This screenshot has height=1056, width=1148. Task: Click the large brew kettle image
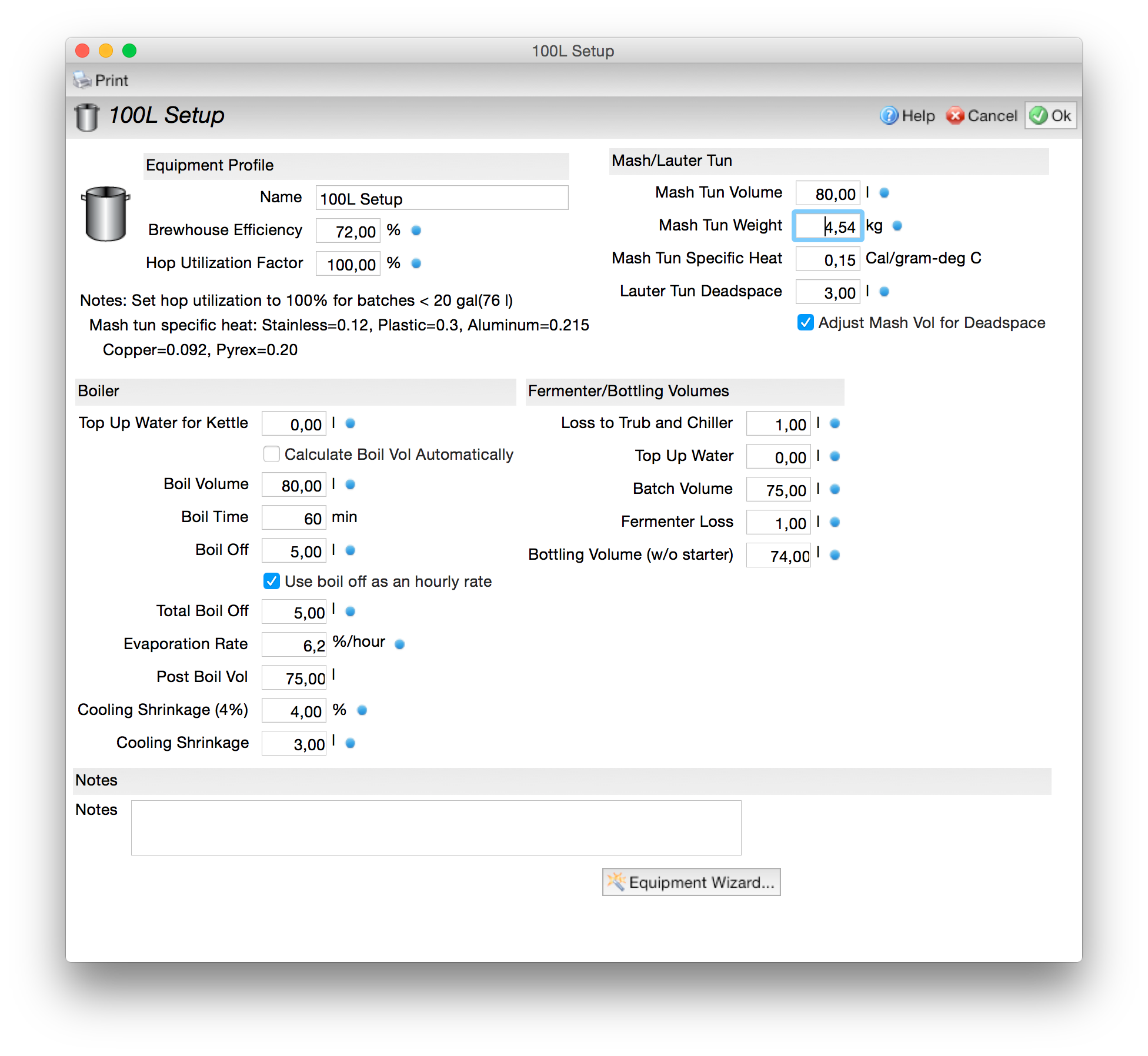coord(106,214)
